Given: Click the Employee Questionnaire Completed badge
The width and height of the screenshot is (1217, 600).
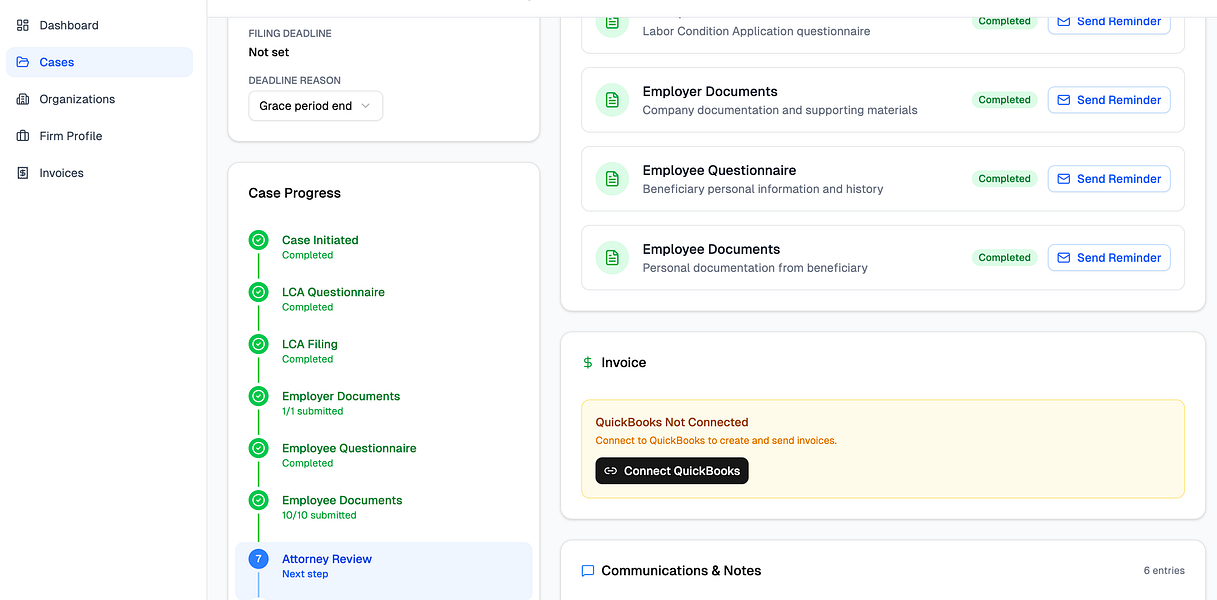Looking at the screenshot, I should tap(1004, 179).
